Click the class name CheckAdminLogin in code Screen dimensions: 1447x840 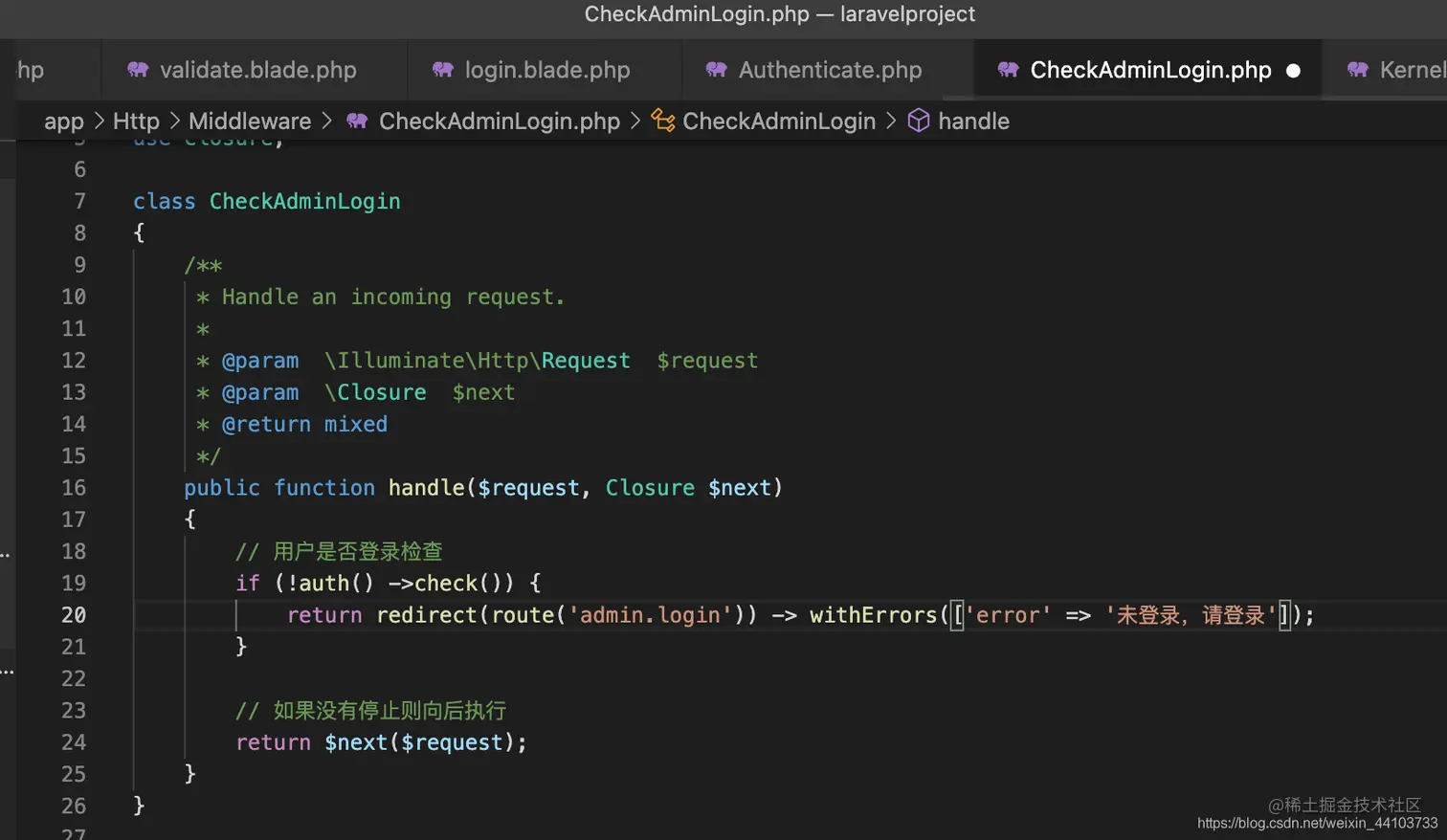pos(305,201)
